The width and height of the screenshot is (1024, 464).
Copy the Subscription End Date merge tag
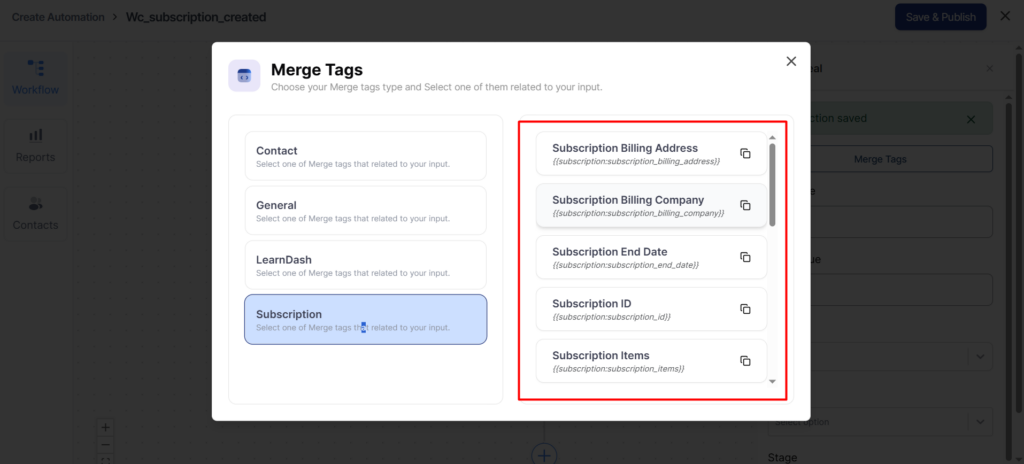(745, 257)
